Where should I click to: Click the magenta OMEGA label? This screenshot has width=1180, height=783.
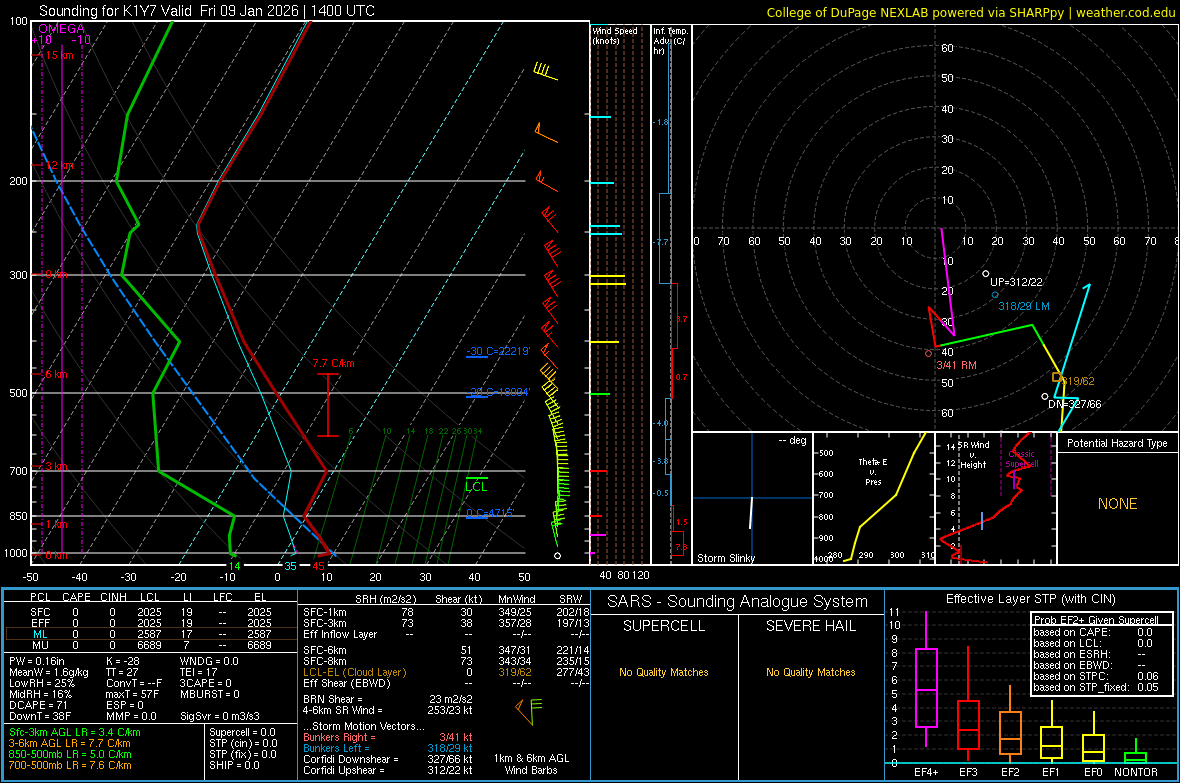(61, 29)
